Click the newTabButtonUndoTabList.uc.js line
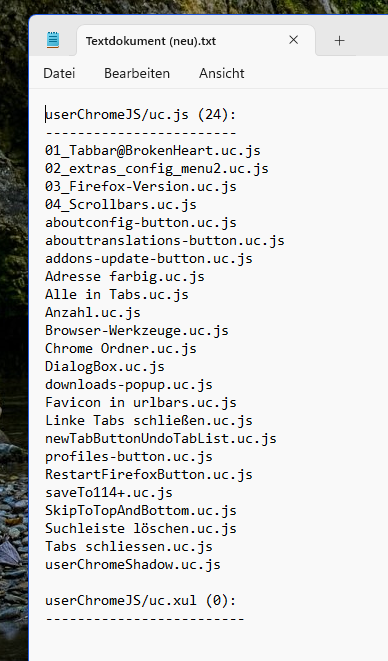The height and width of the screenshot is (661, 388). [x=161, y=438]
